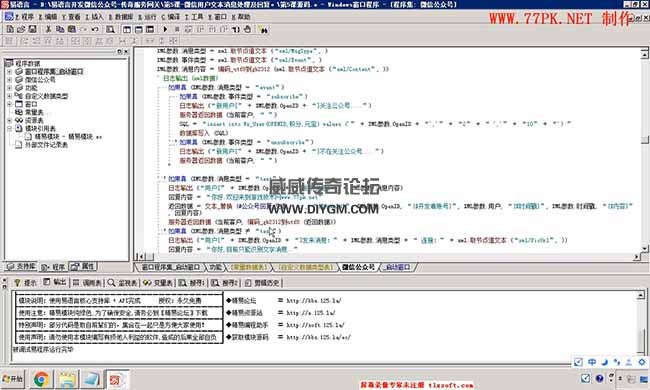Click the code editor scroll-left arrow

pos(141,257)
